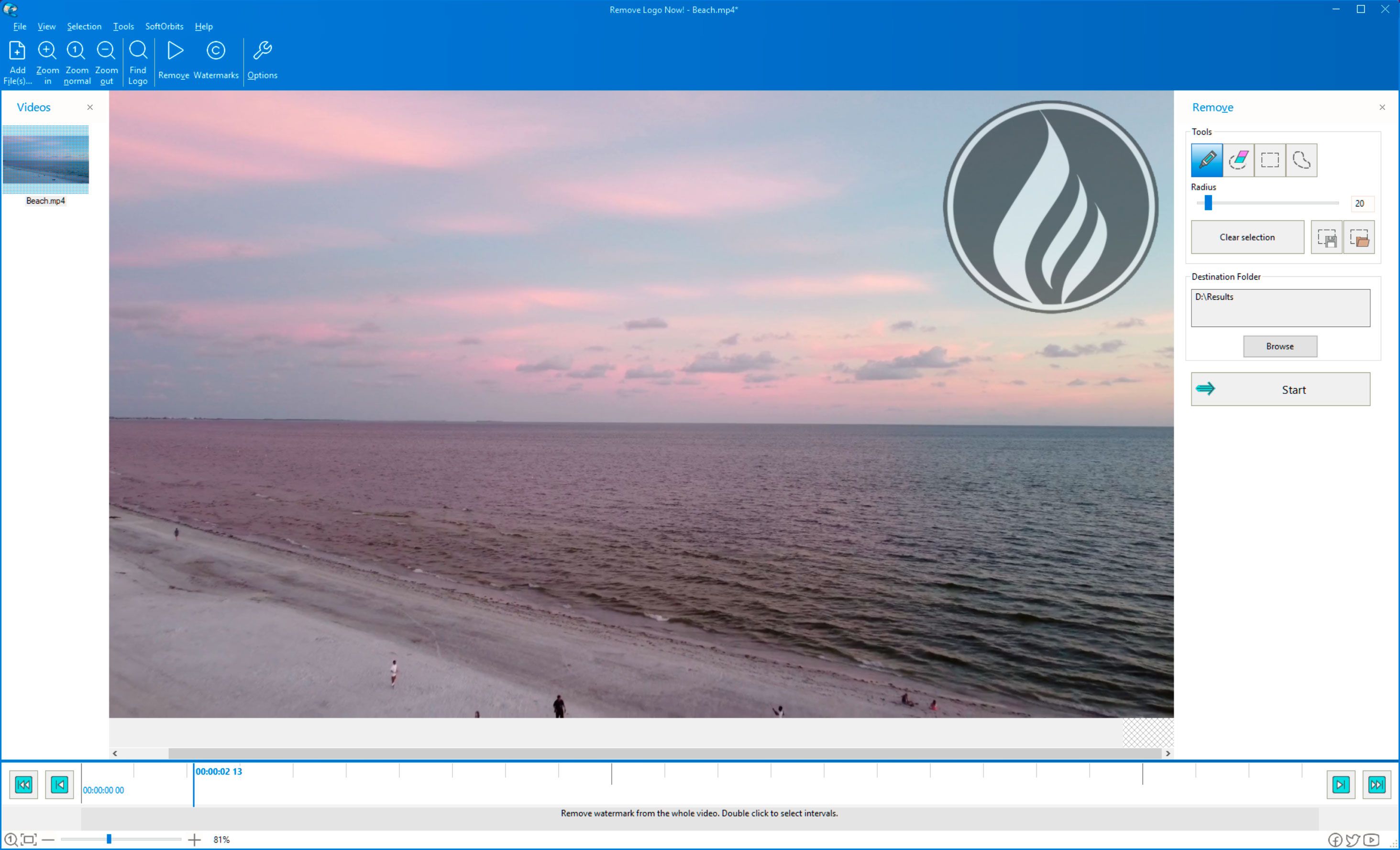1400x850 pixels.
Task: Close the Videos panel
Action: click(89, 107)
